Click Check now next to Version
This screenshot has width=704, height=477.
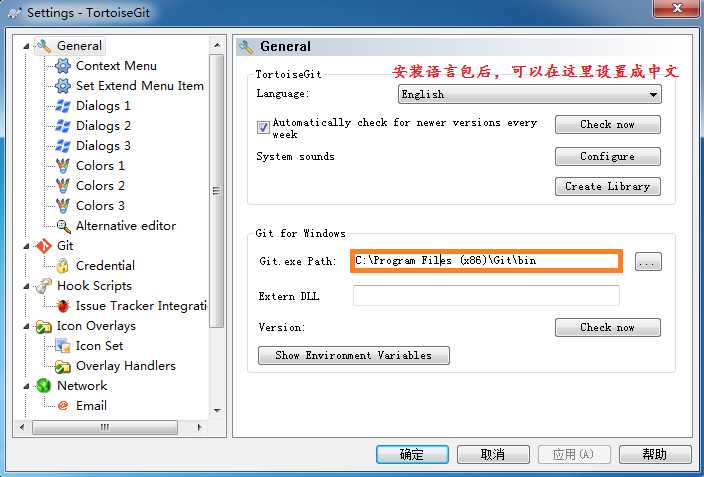pos(607,327)
